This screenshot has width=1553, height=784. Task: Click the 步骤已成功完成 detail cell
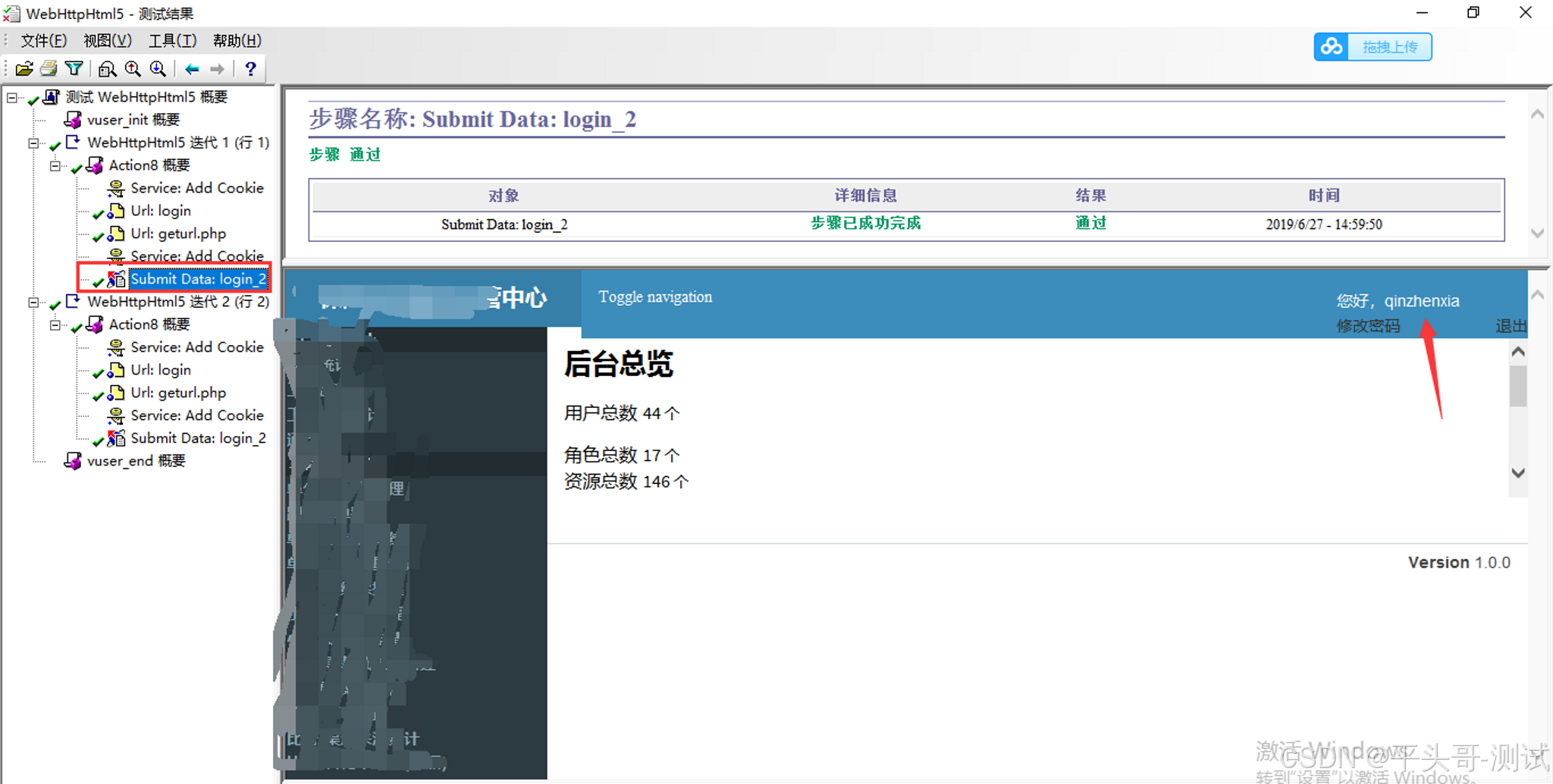pos(865,223)
